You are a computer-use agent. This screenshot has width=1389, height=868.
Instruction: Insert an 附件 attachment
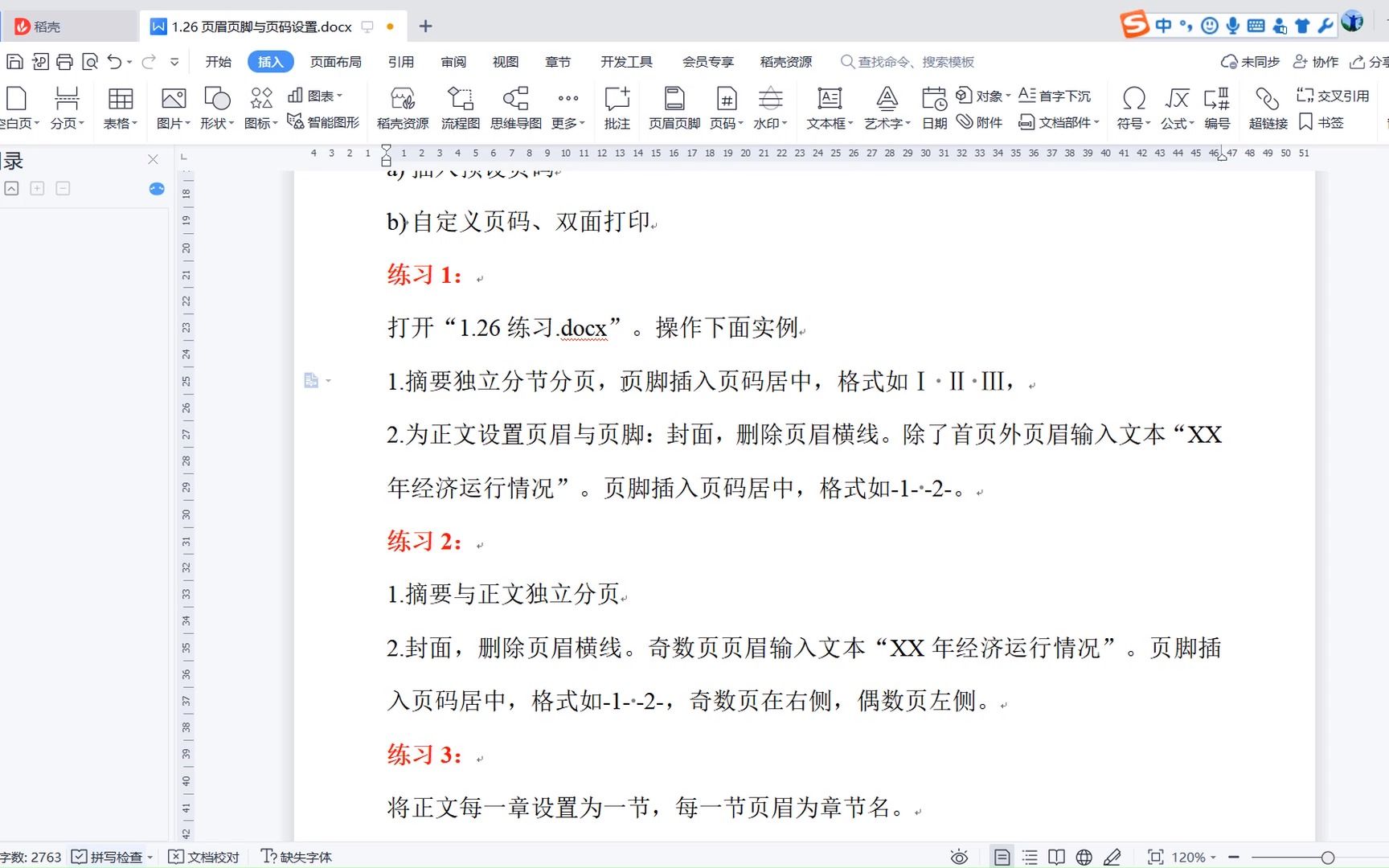coord(979,122)
